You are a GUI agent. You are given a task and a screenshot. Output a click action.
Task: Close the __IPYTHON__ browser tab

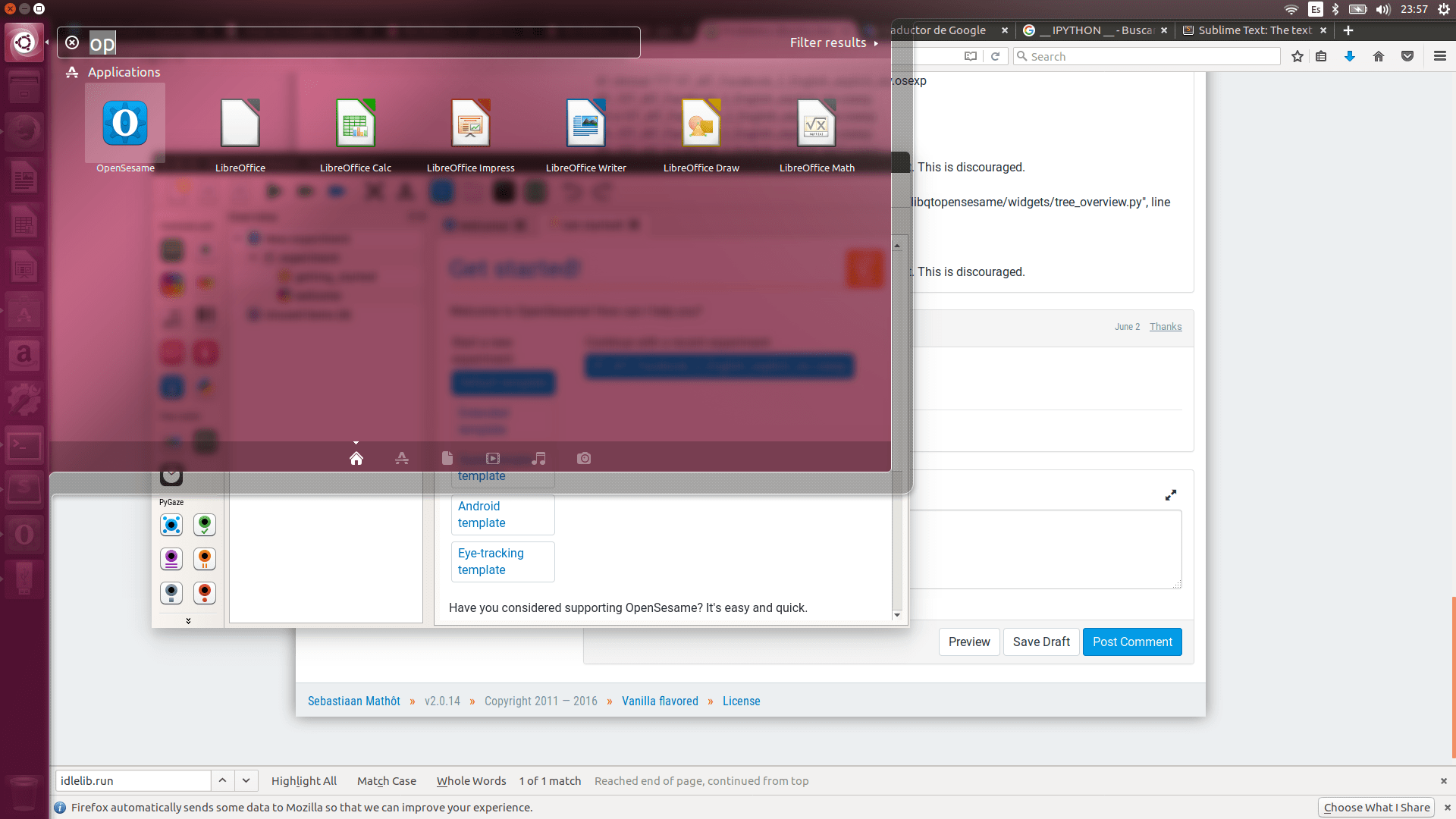(x=1164, y=30)
